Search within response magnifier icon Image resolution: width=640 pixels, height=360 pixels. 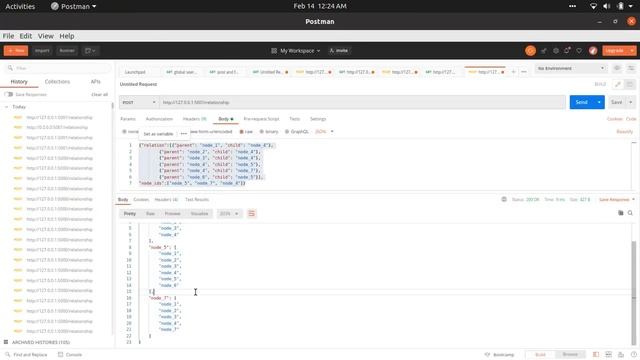click(x=630, y=213)
